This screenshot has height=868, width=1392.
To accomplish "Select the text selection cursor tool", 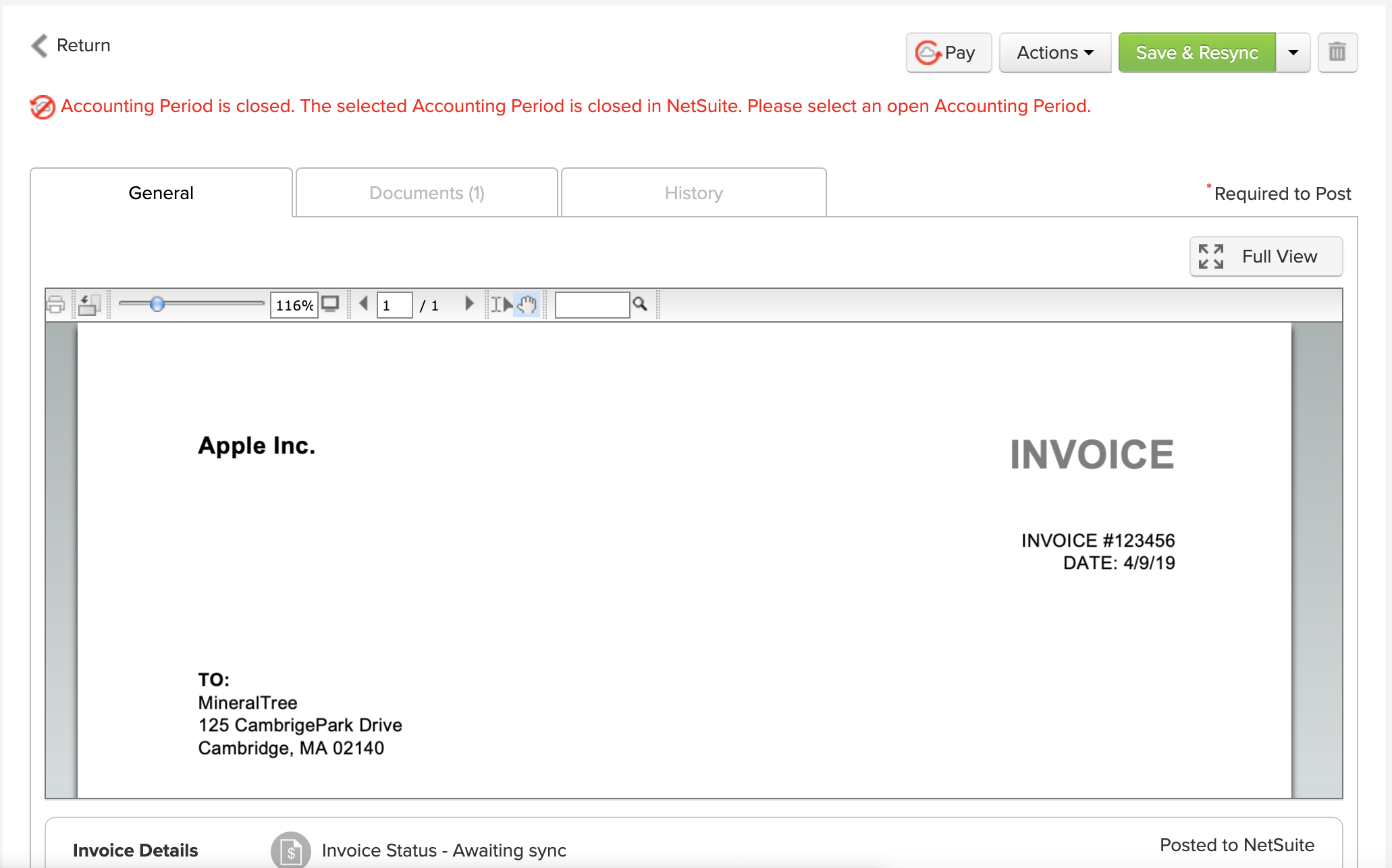I will click(501, 305).
